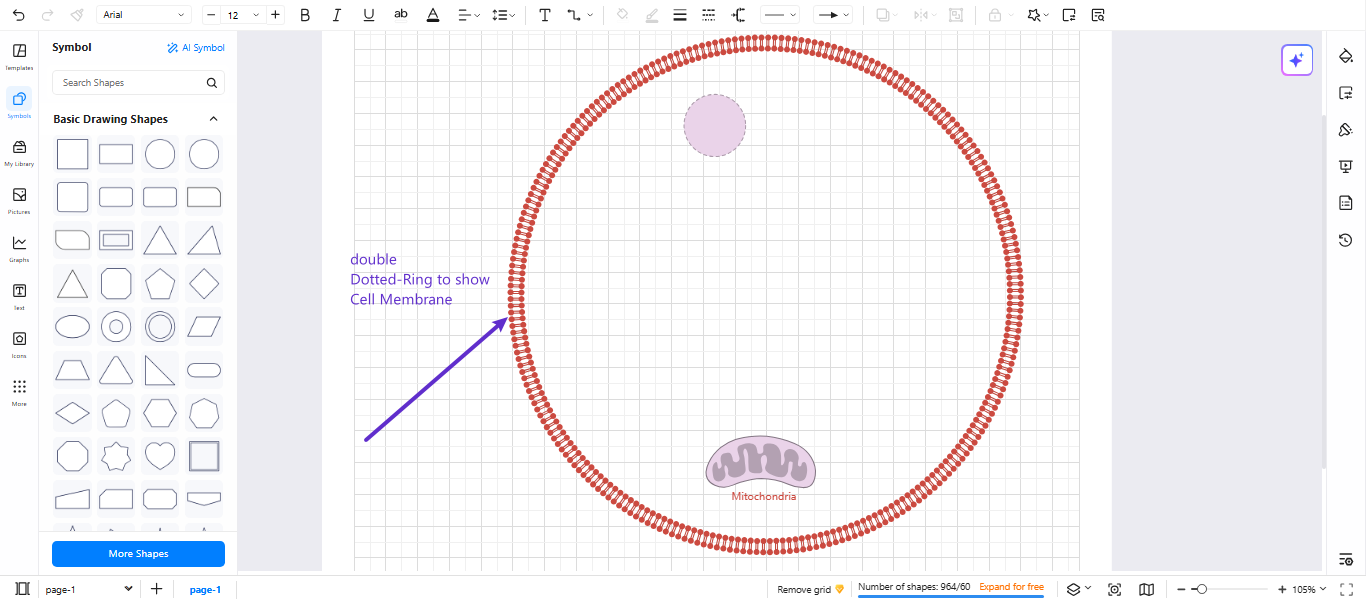Open the version History panel
This screenshot has height=599, width=1366.
coord(1345,240)
